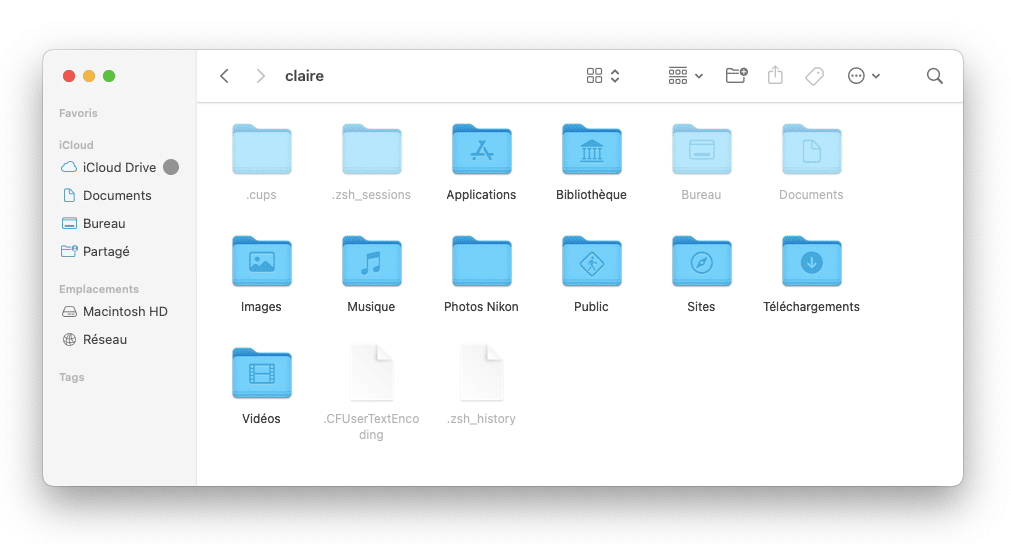
Task: Expand the group-by options dropdown
Action: click(685, 76)
